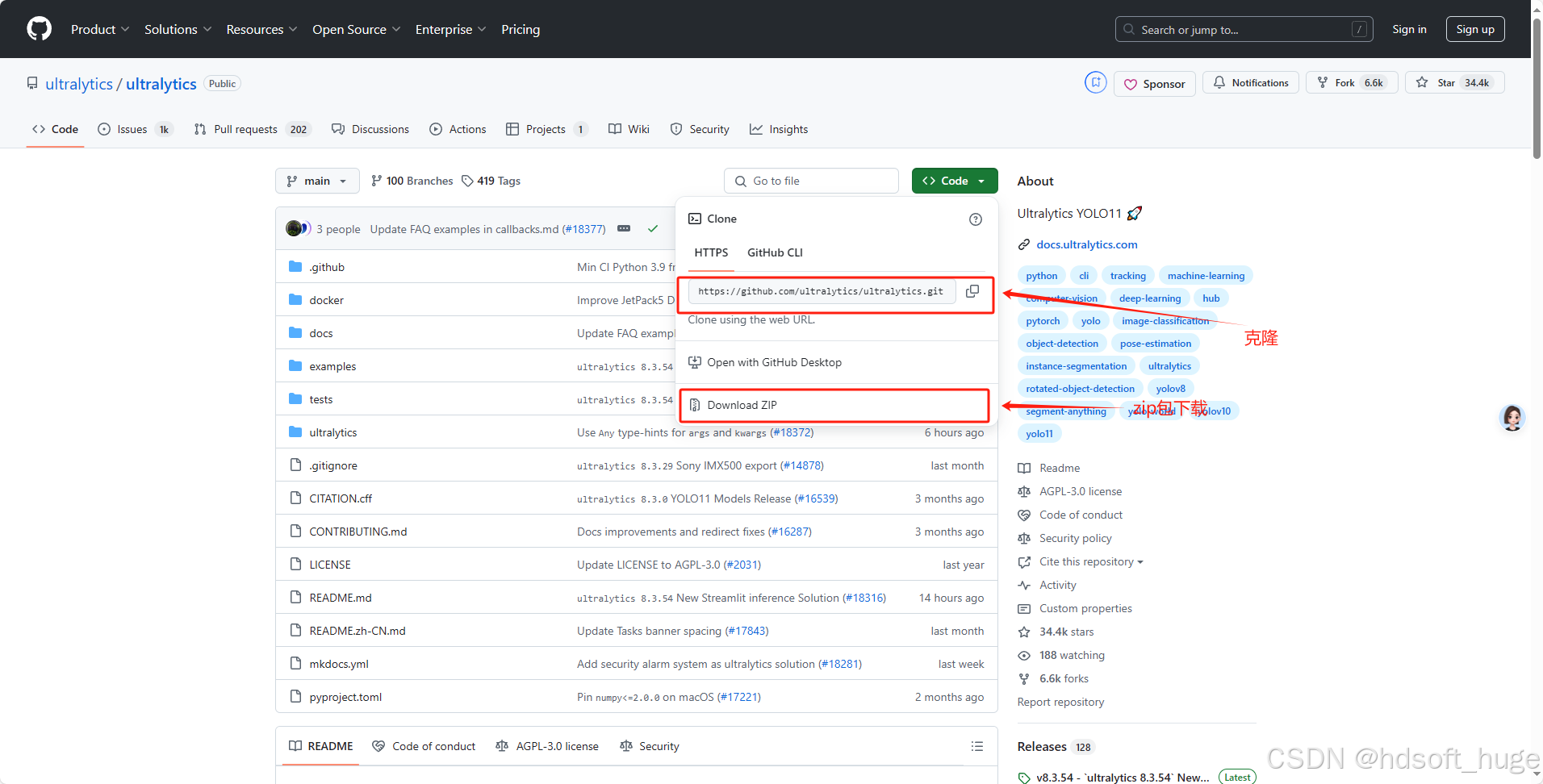Open the .github folder
Viewport: 1543px width, 784px height.
point(327,267)
